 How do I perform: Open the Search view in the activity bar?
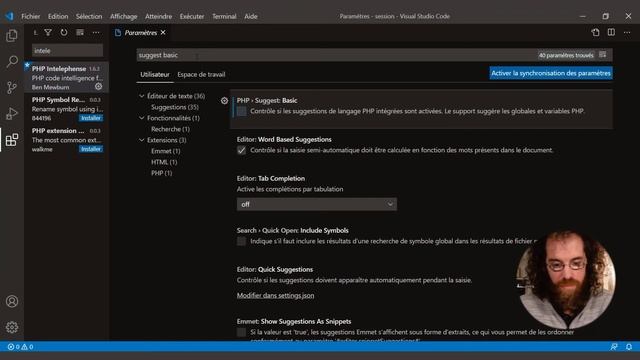coord(12,62)
